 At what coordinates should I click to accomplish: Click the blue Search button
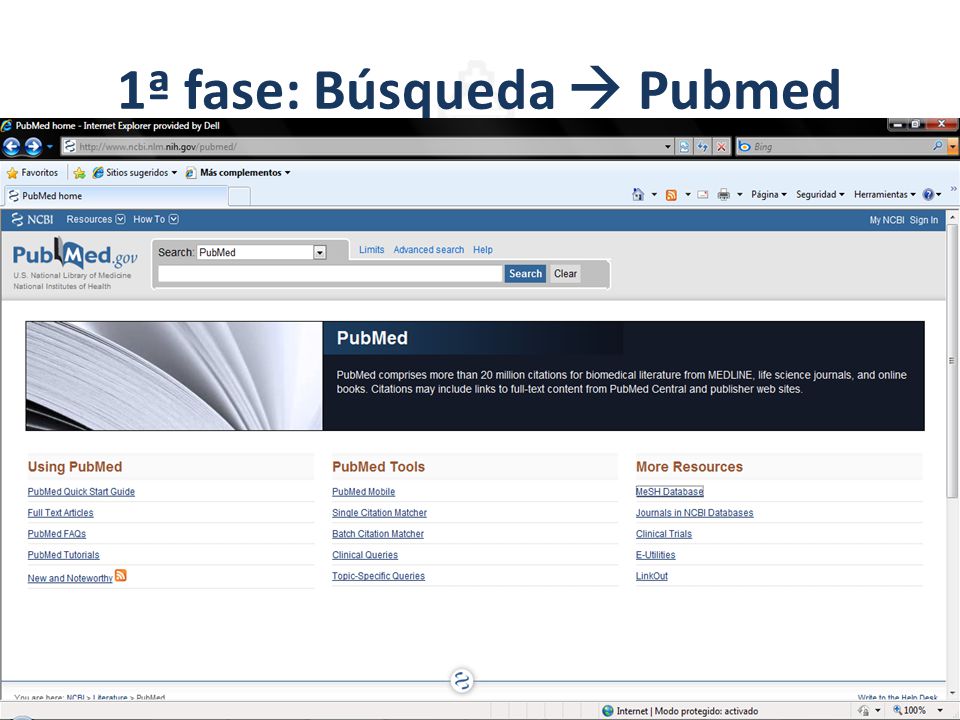coord(525,274)
